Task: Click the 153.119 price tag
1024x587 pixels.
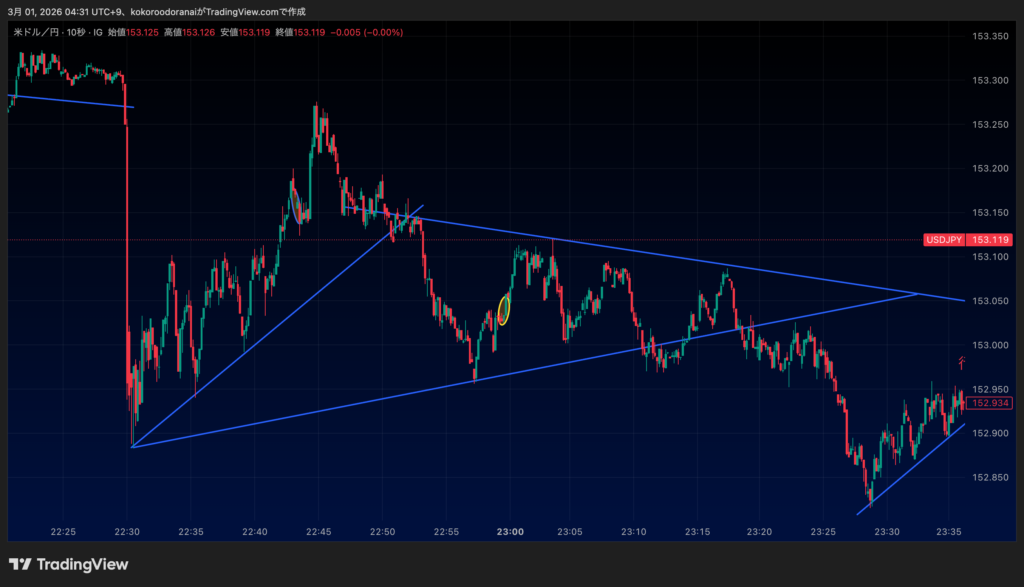Action: coord(991,240)
